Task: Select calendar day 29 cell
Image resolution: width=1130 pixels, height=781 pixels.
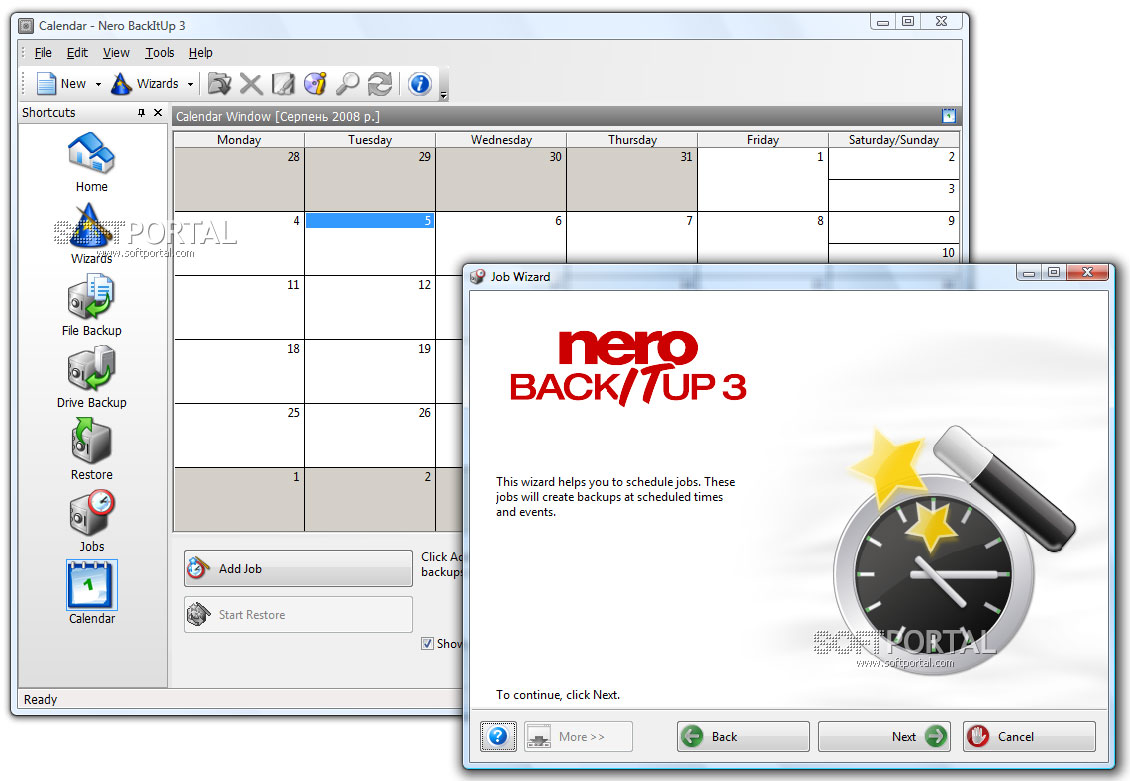Action: pos(370,179)
